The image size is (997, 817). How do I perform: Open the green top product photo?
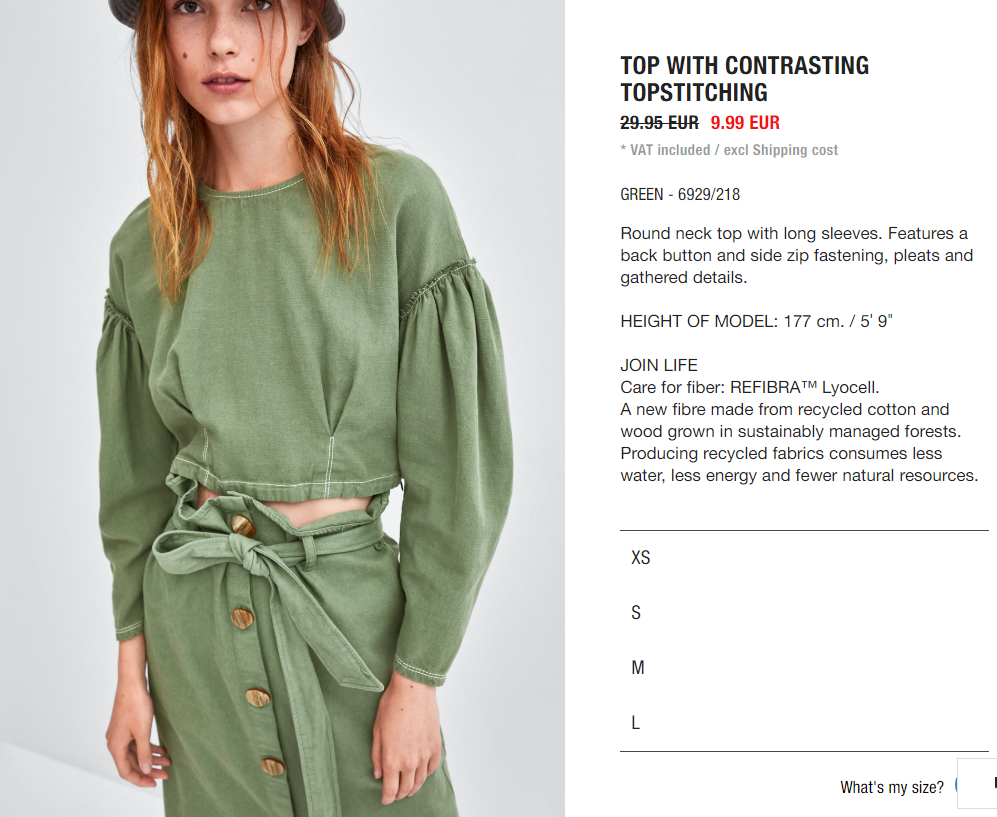pos(282,408)
